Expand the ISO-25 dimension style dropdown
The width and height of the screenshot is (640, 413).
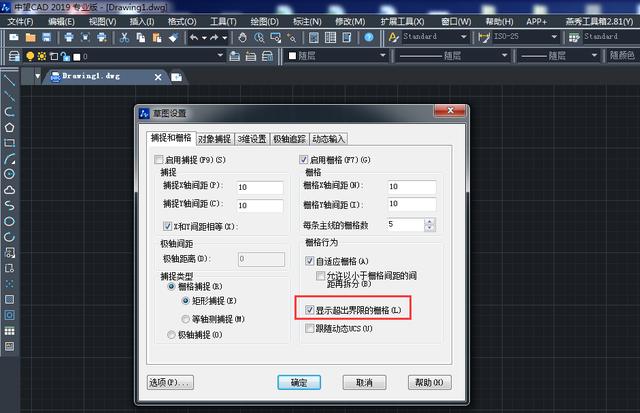pos(554,37)
